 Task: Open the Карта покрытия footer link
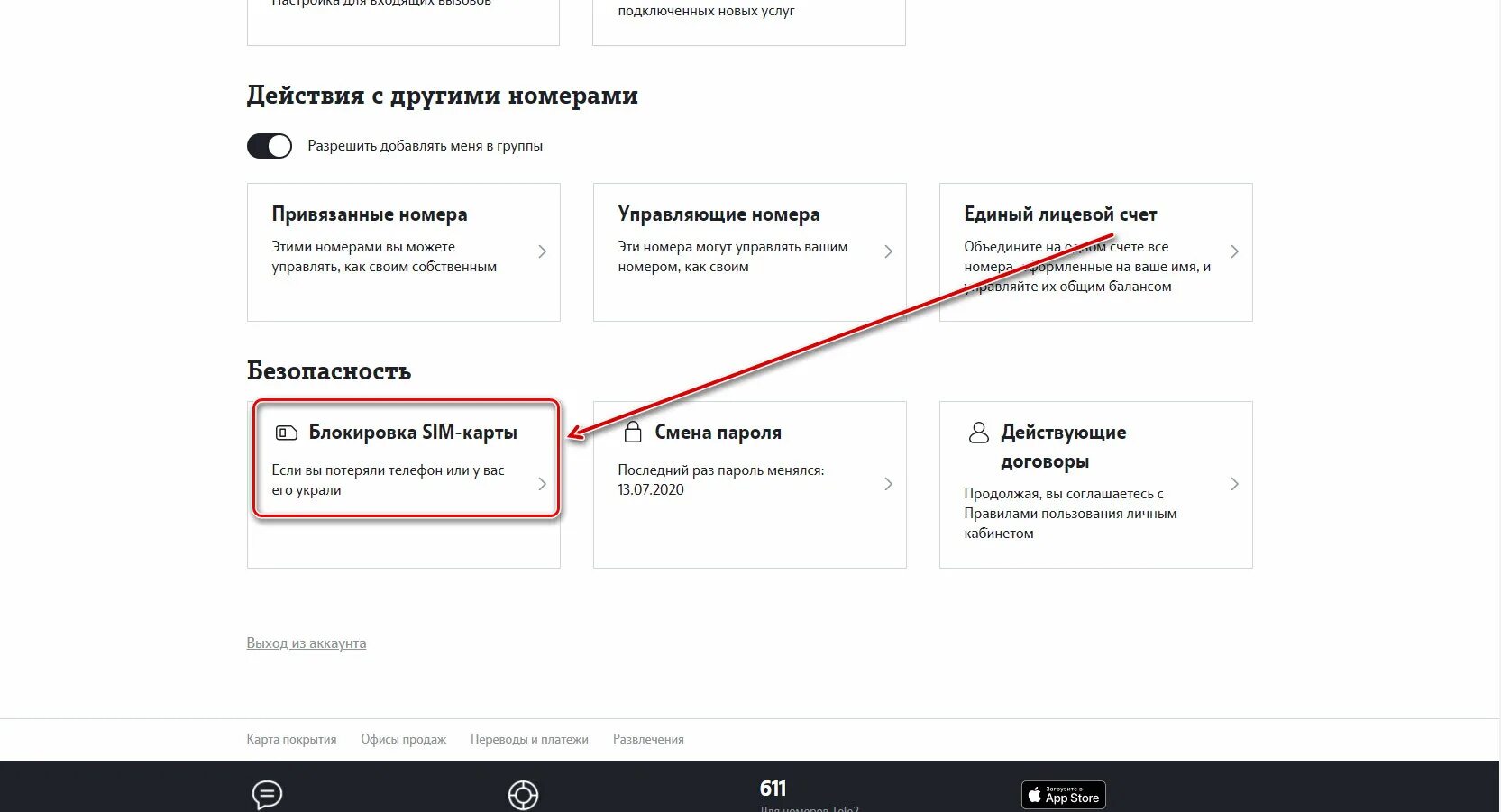291,739
